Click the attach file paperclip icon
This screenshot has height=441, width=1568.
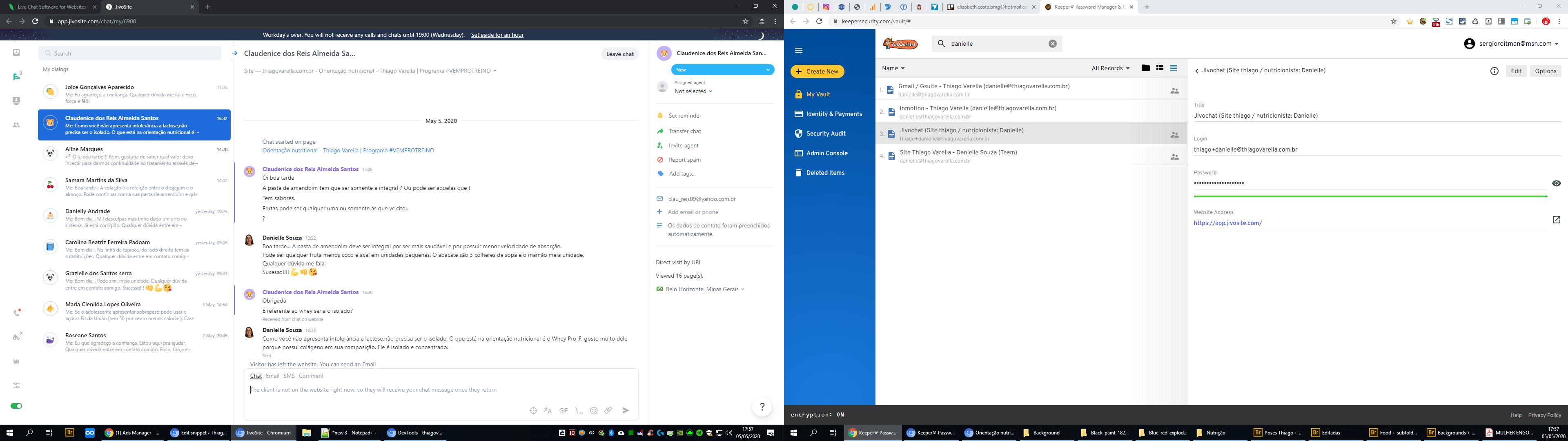coord(608,410)
